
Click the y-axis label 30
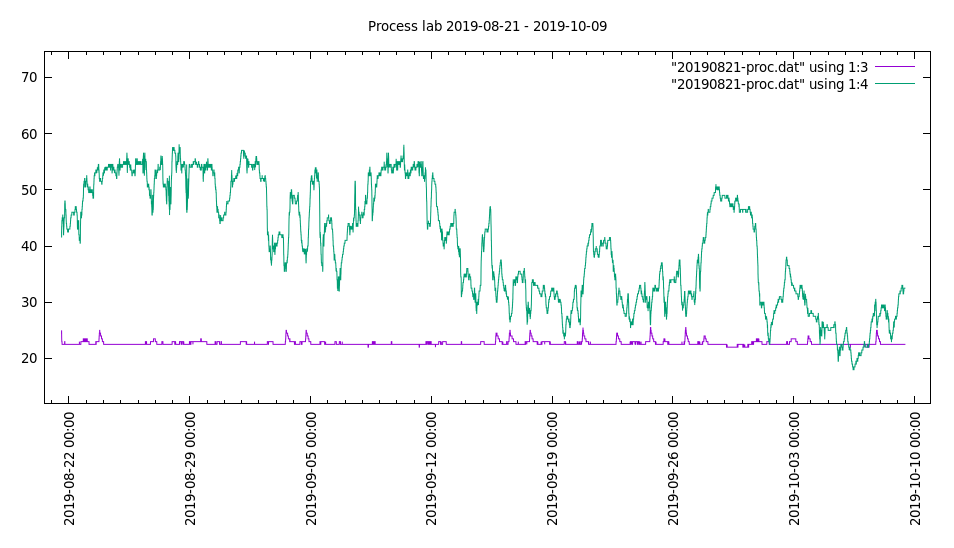point(29,302)
